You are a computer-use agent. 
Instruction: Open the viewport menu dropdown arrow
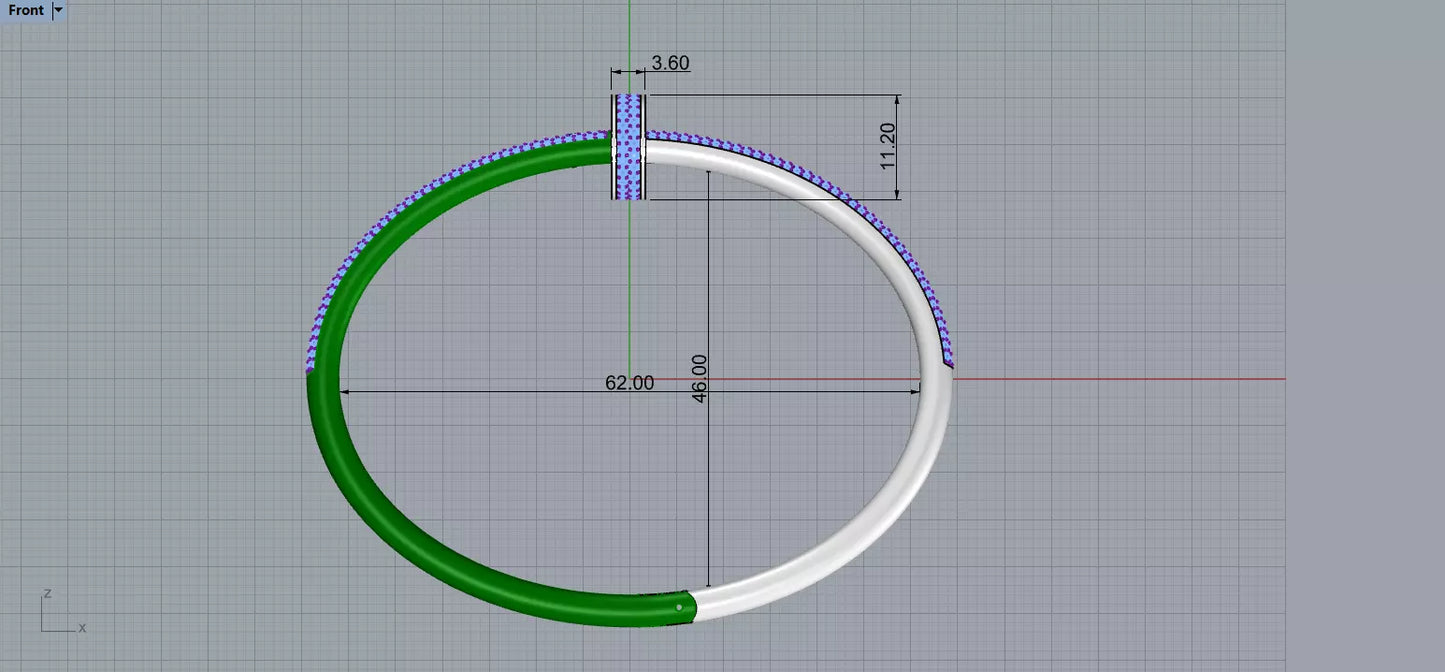pos(58,10)
